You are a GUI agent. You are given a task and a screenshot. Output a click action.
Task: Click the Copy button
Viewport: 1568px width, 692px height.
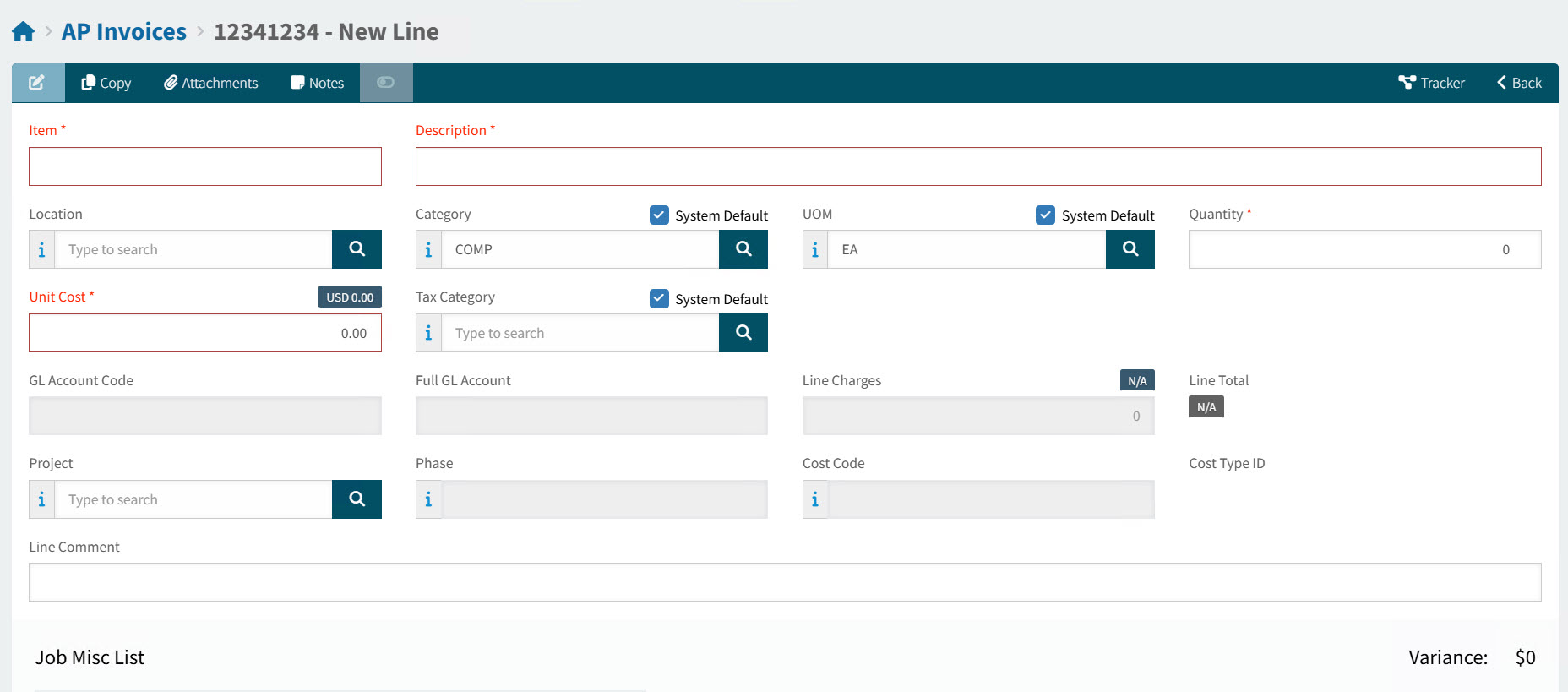pyautogui.click(x=106, y=83)
